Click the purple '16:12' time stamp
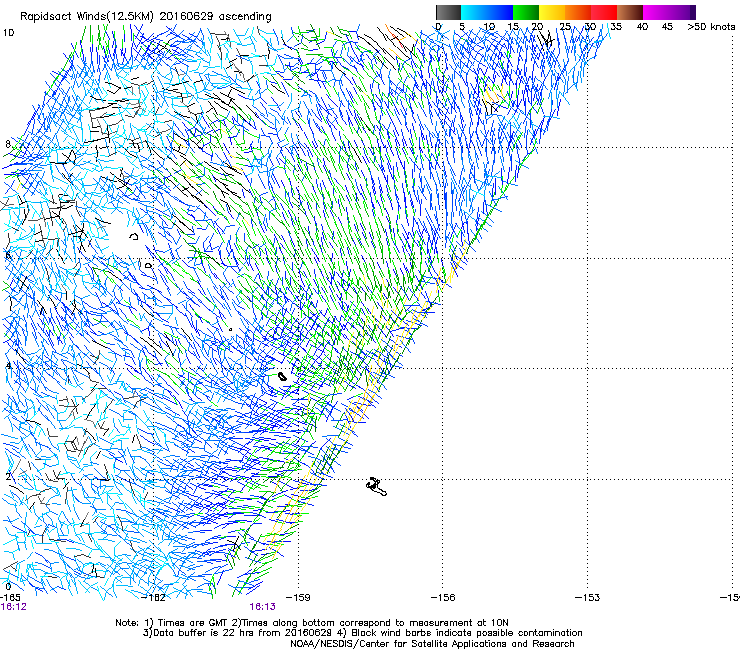The height and width of the screenshot is (650, 740). 14,607
